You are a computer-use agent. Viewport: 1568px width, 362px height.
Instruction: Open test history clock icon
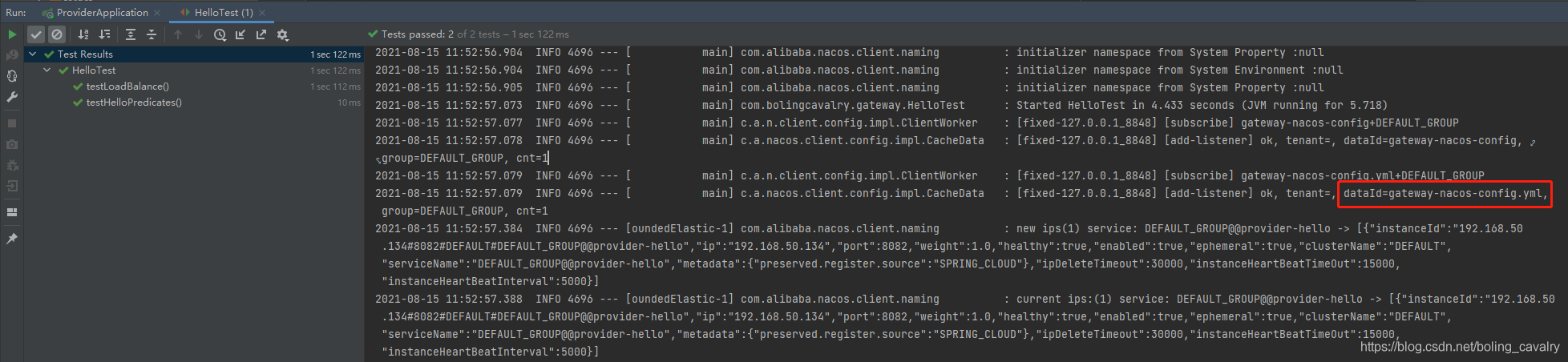point(220,34)
